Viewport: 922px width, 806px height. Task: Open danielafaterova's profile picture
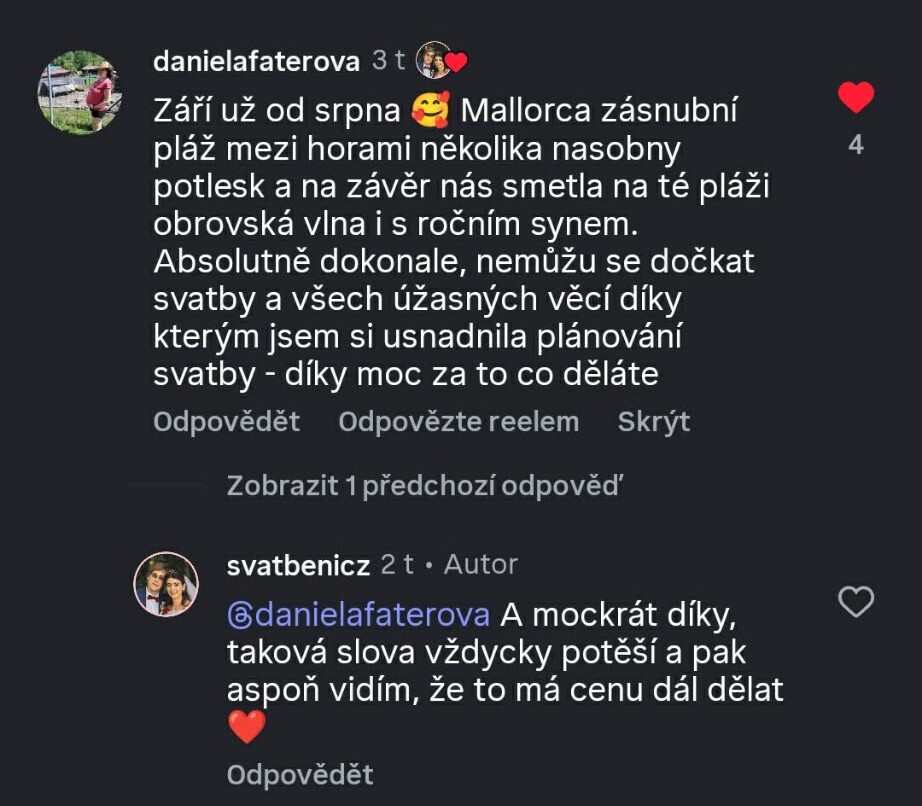tap(79, 91)
